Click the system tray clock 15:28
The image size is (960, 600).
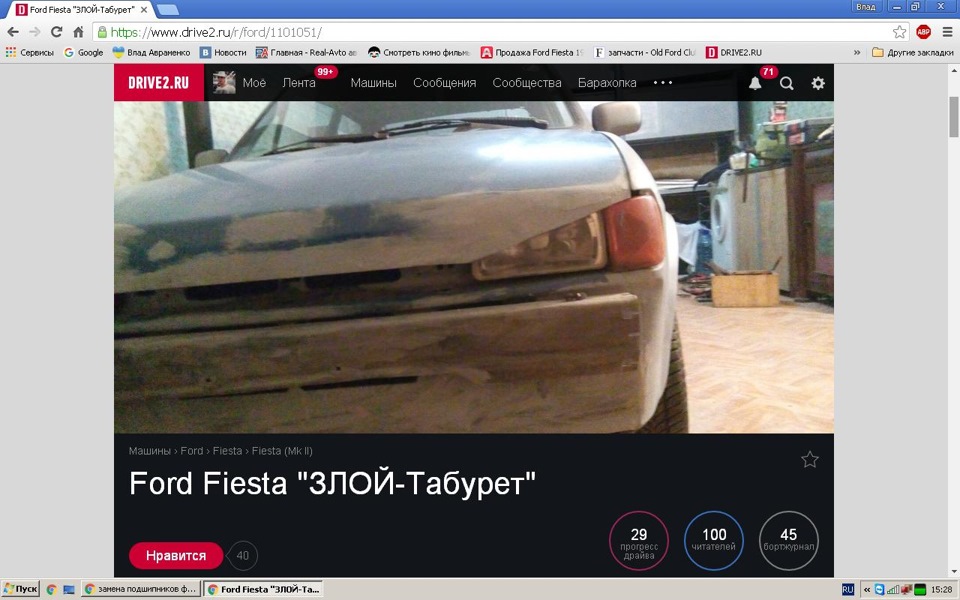942,590
